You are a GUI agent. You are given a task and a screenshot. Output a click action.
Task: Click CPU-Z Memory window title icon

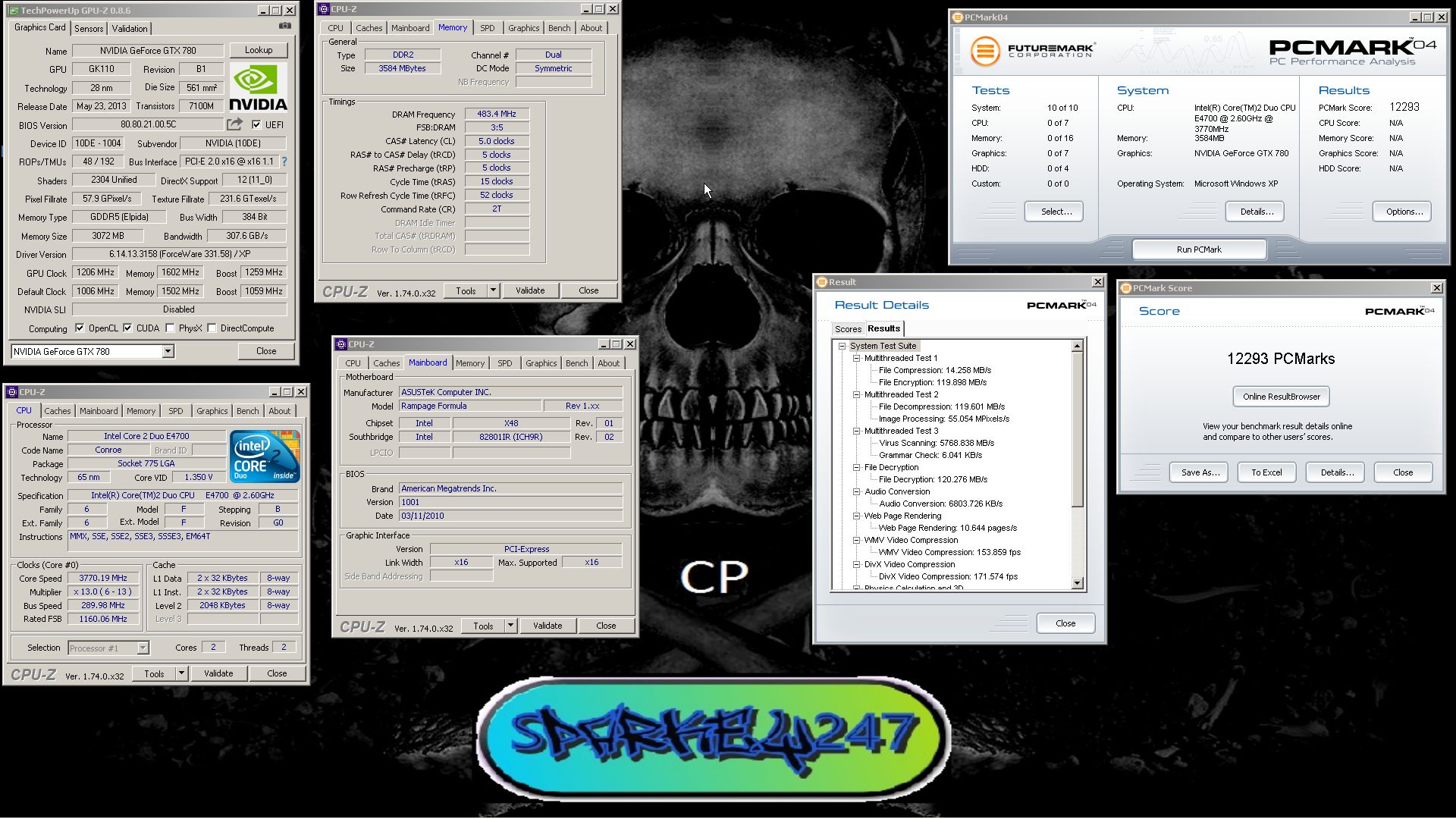tap(324, 9)
